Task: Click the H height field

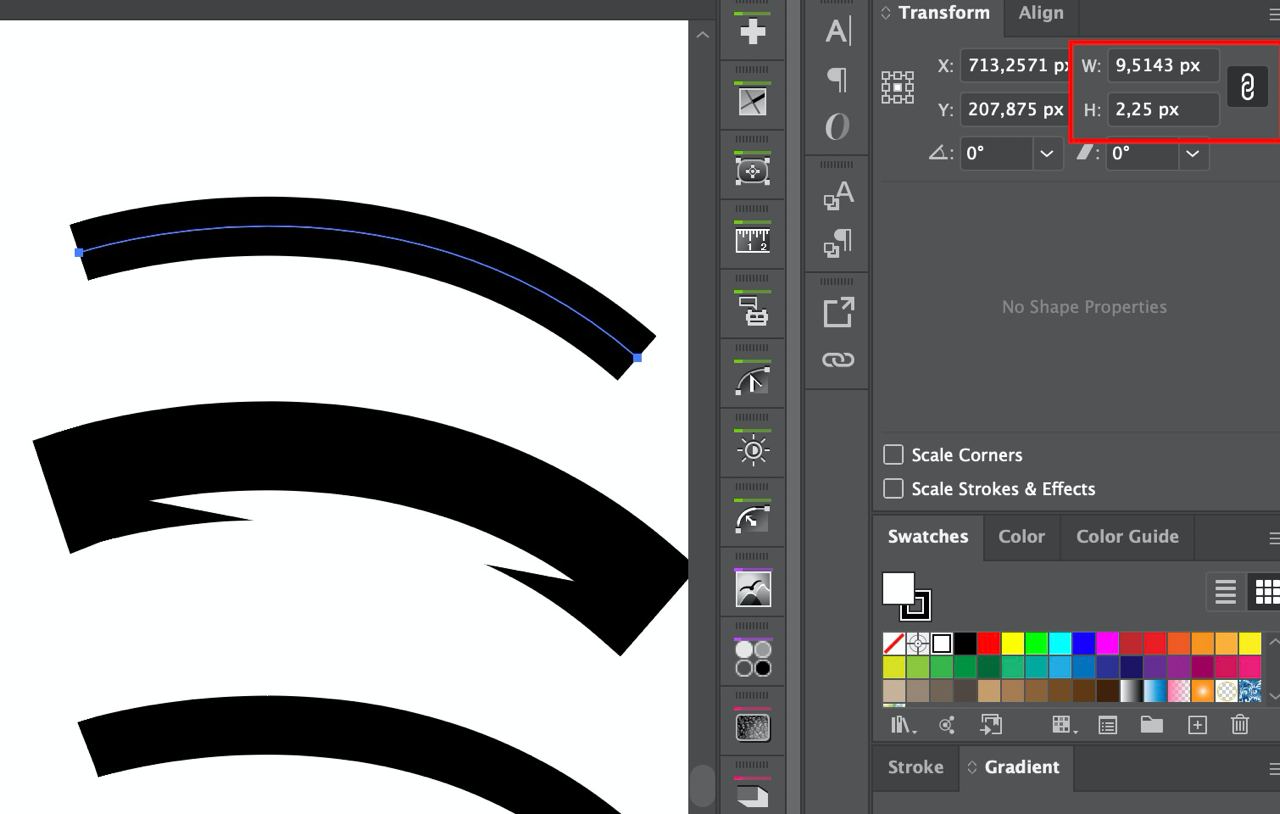Action: coord(1163,109)
